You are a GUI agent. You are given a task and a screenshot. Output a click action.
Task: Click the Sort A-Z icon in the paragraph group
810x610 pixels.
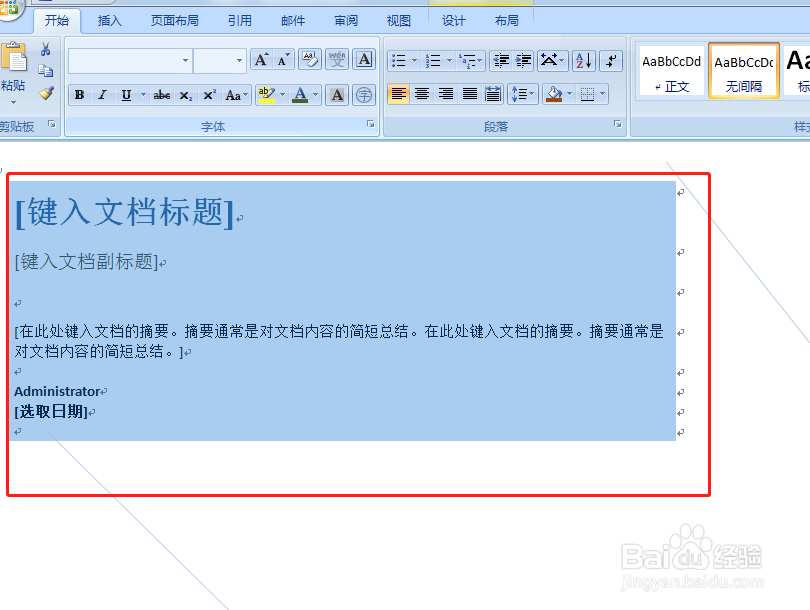tap(582, 61)
